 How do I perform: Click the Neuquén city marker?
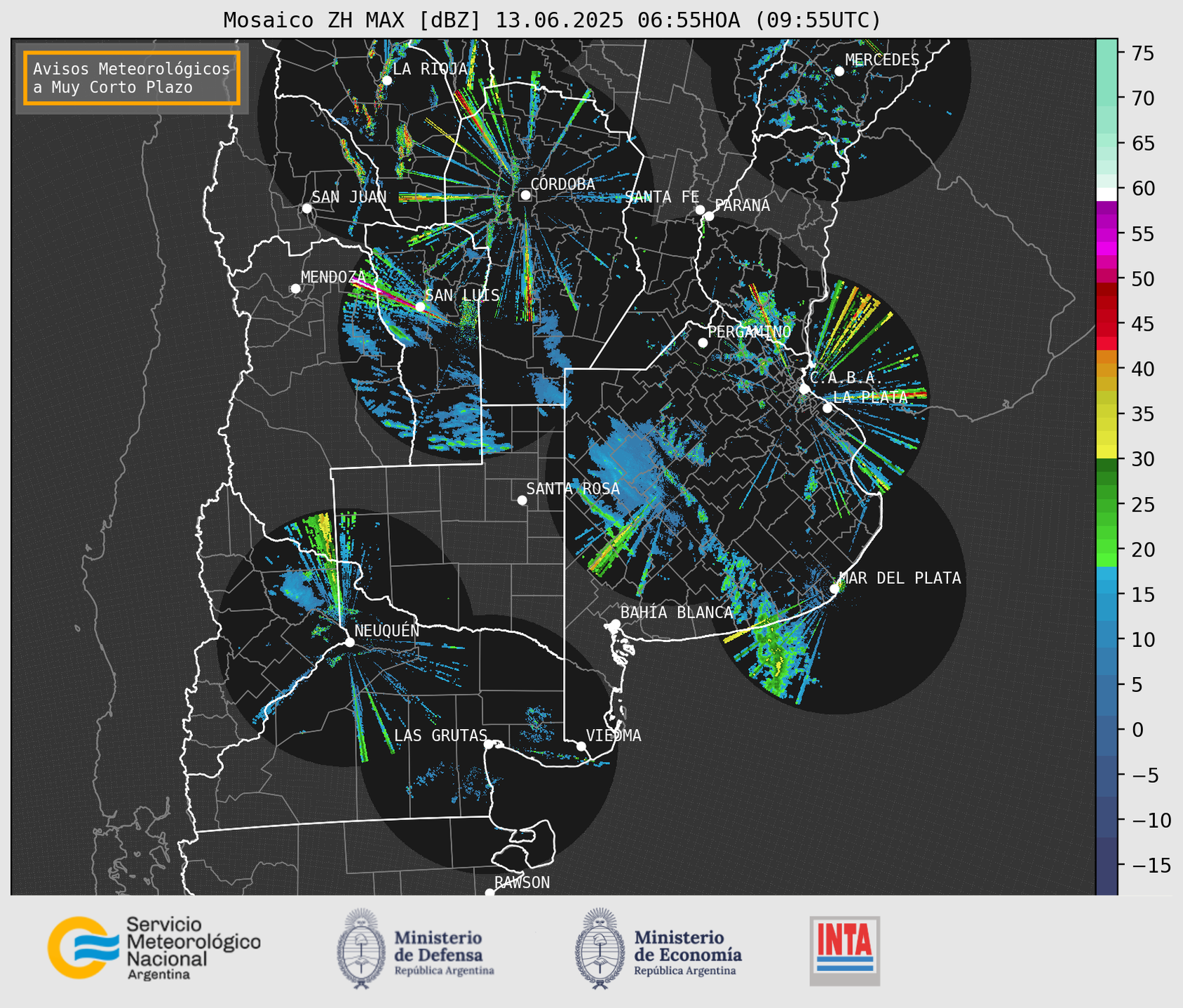[x=349, y=642]
